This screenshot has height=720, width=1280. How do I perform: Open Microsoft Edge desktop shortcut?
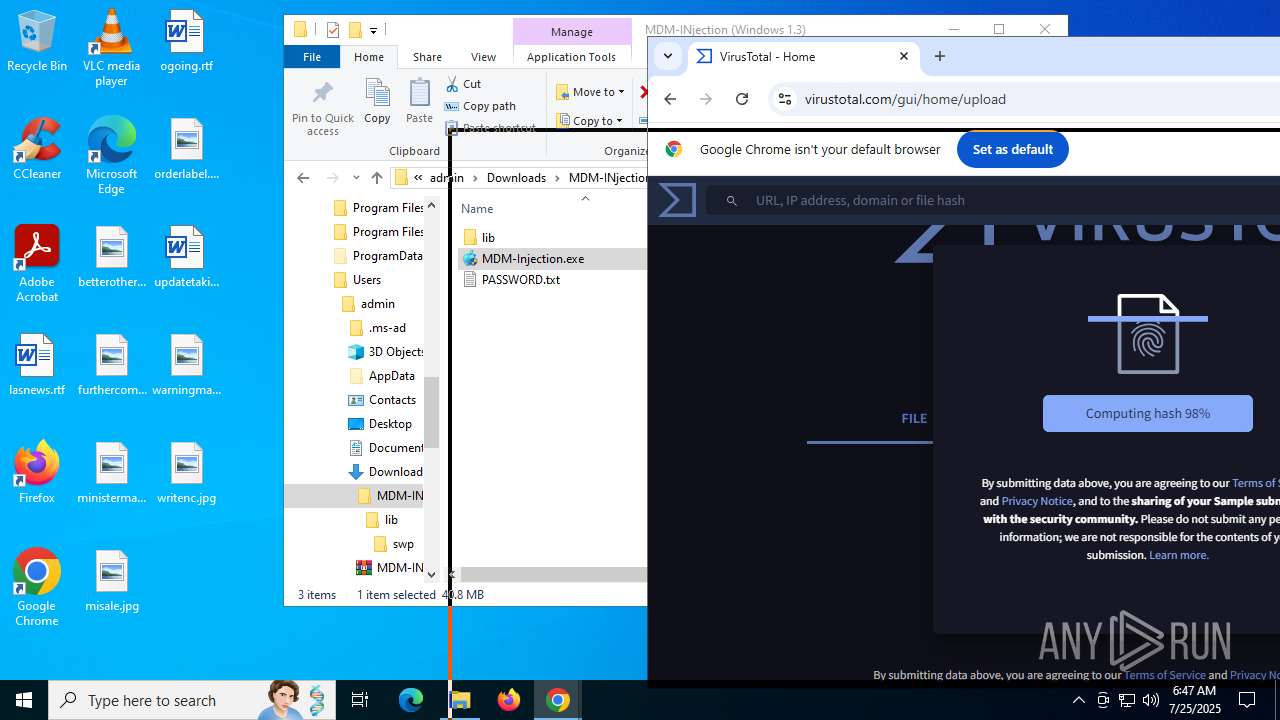point(111,156)
